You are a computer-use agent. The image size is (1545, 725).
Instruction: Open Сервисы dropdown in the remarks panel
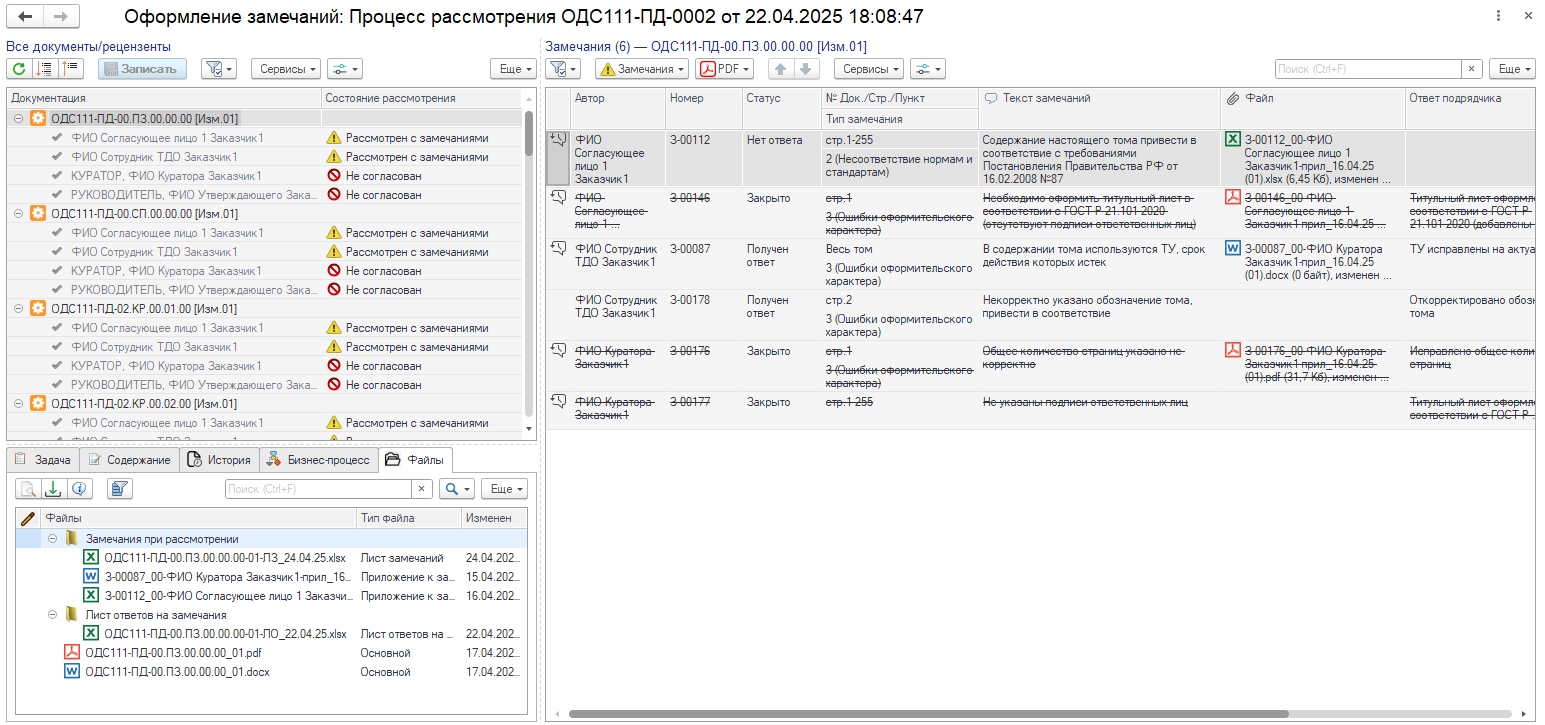[868, 69]
